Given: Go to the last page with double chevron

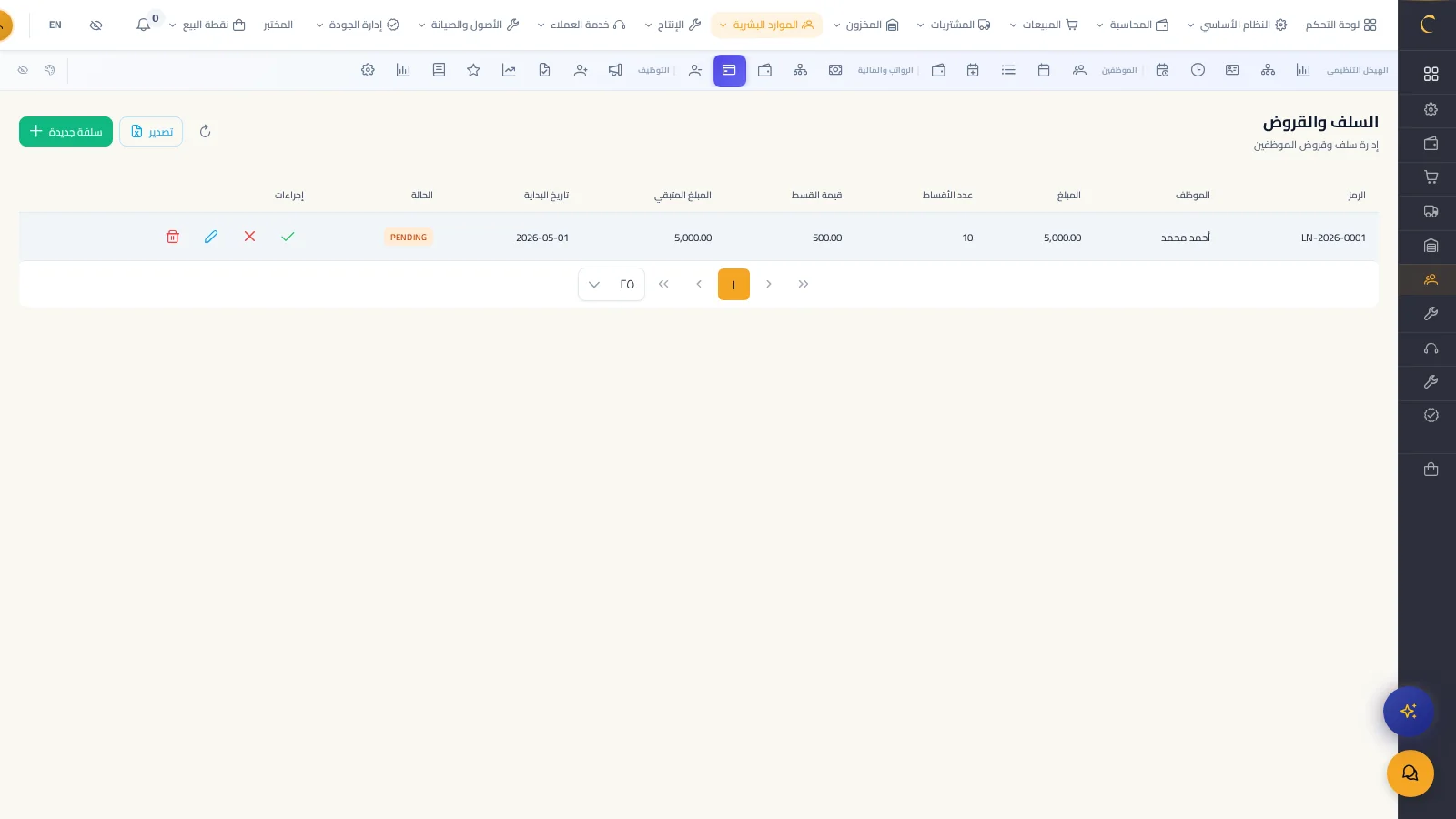Looking at the screenshot, I should pyautogui.click(x=663, y=284).
